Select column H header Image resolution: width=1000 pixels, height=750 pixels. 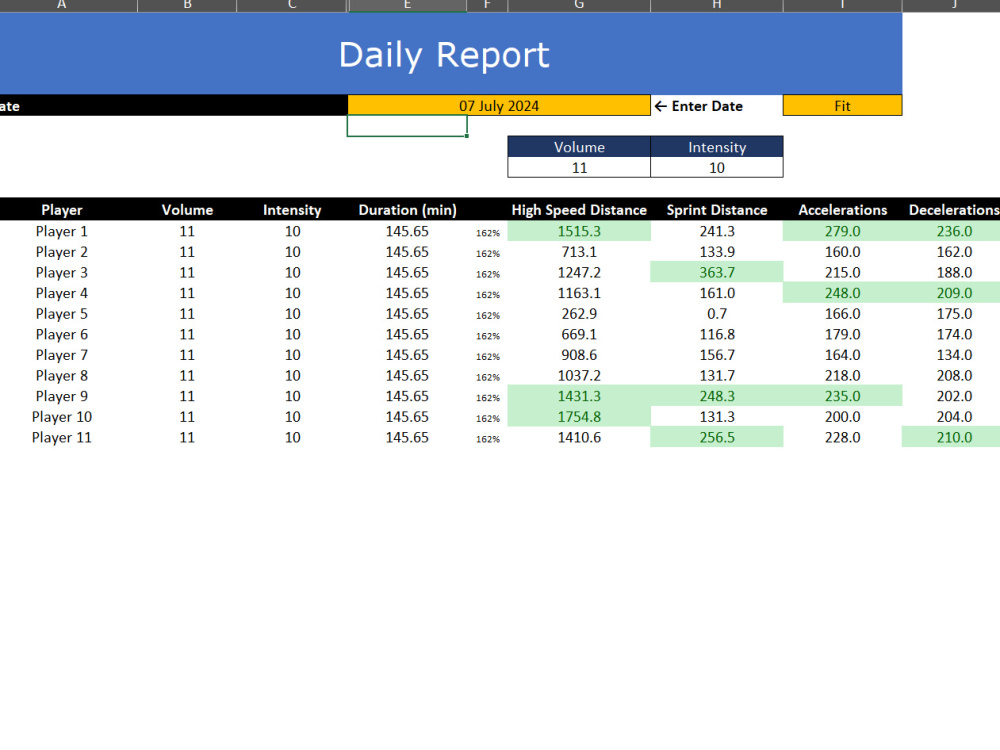[717, 5]
